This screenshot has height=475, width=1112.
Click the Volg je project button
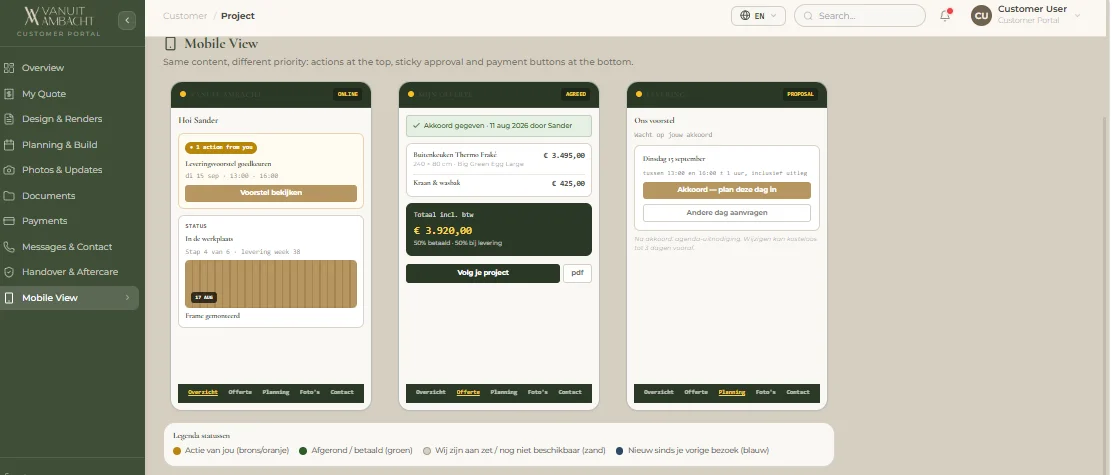click(483, 273)
